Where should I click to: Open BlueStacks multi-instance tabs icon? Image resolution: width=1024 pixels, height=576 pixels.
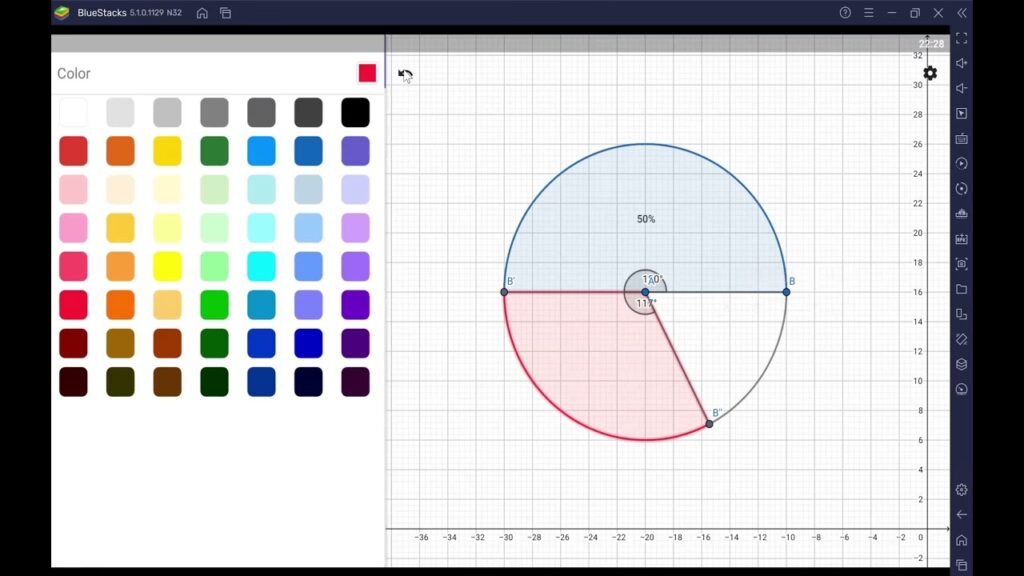tap(225, 13)
